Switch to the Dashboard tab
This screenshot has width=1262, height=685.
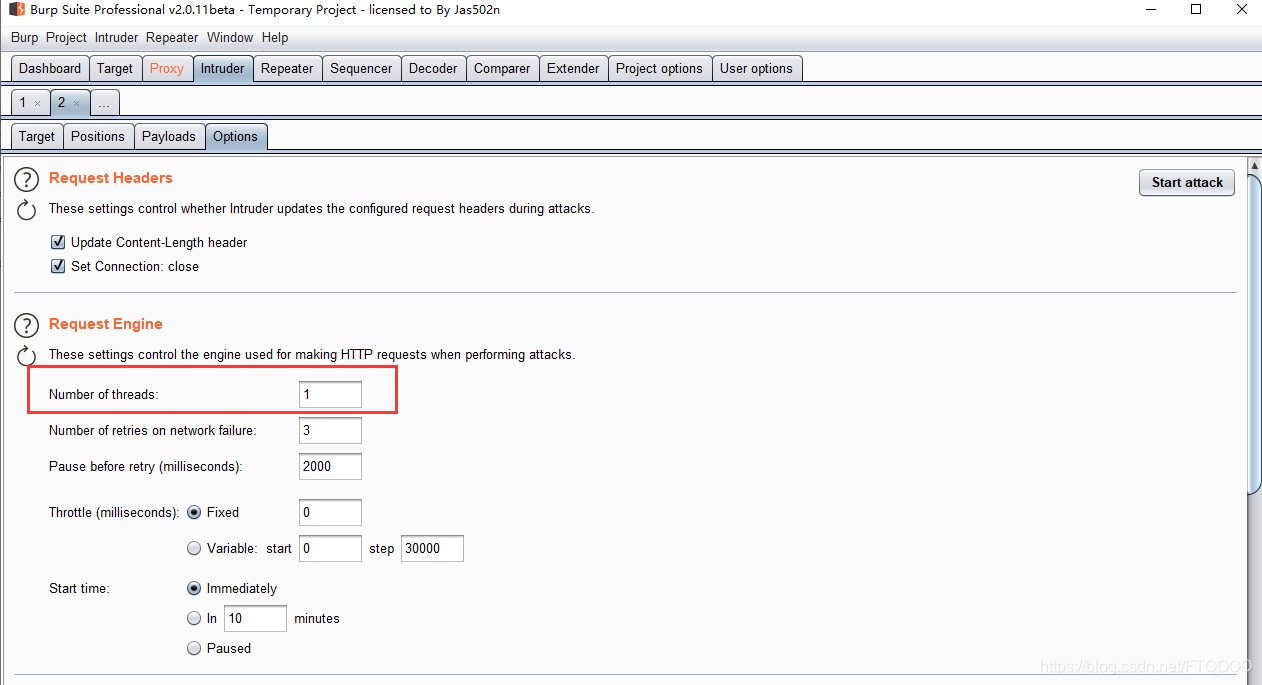(50, 68)
